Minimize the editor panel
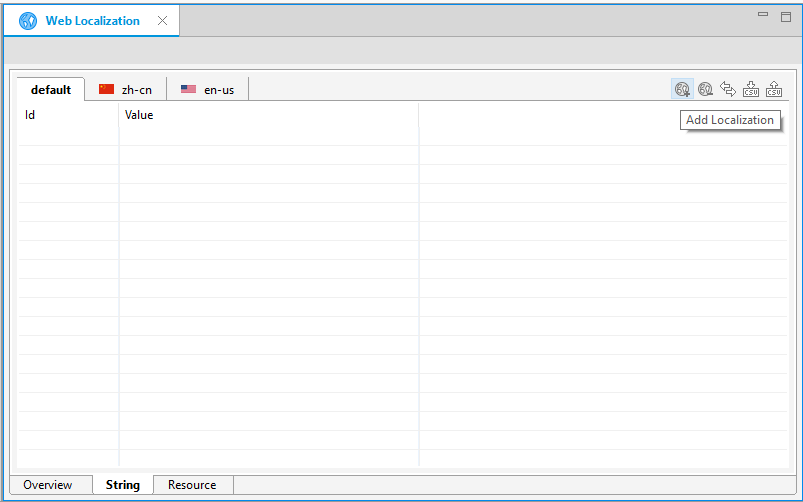Screen dimensions: 803x502 pos(763,15)
